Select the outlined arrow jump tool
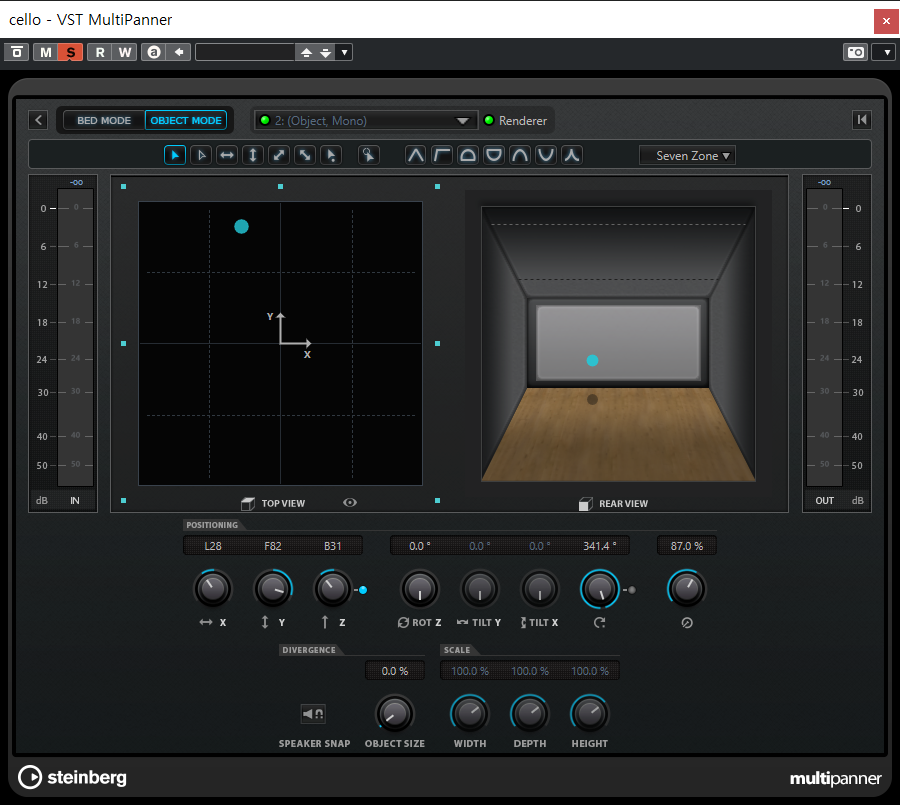900x805 pixels. 201,155
